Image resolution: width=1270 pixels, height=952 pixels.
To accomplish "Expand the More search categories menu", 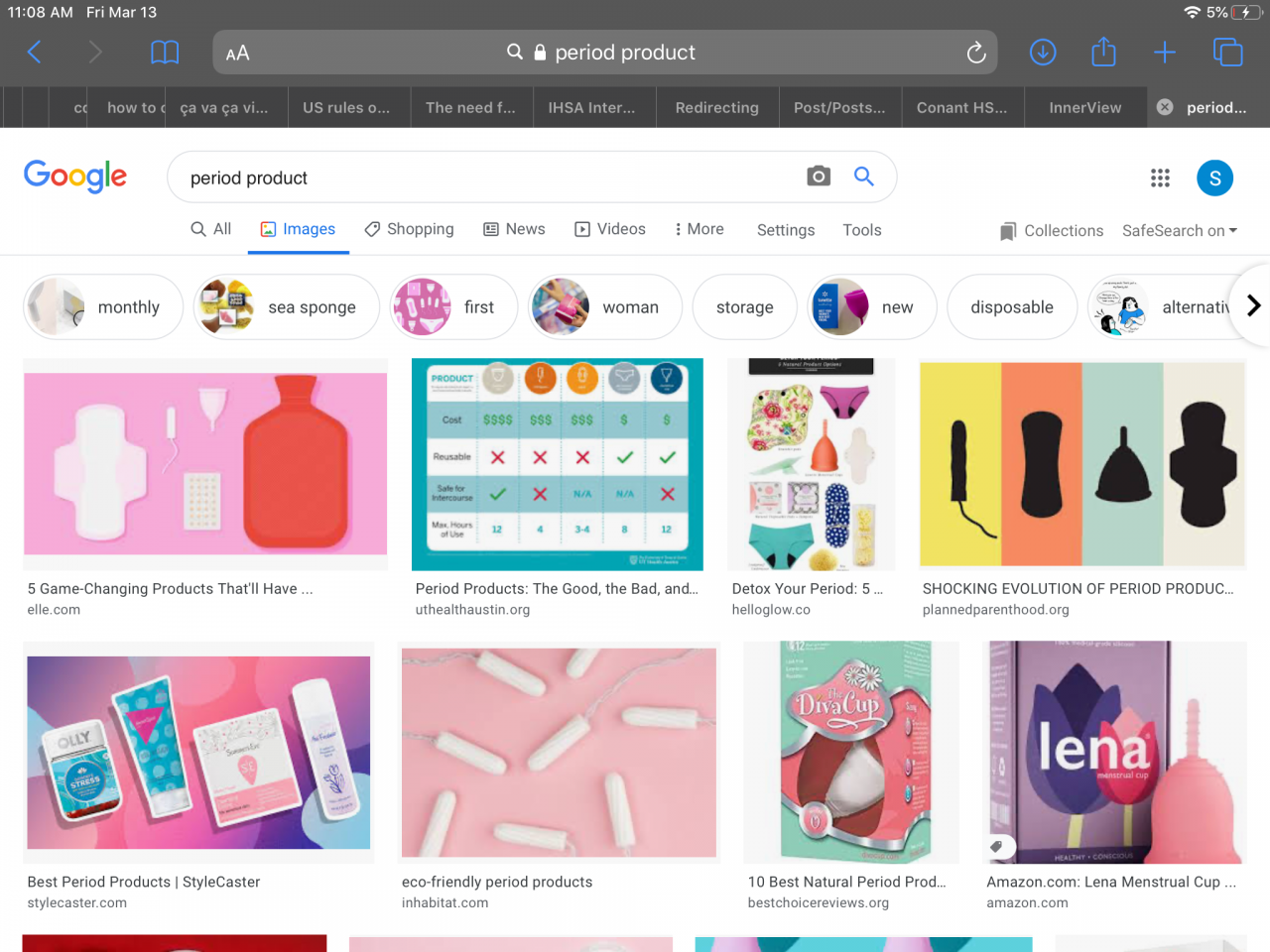I will [698, 229].
